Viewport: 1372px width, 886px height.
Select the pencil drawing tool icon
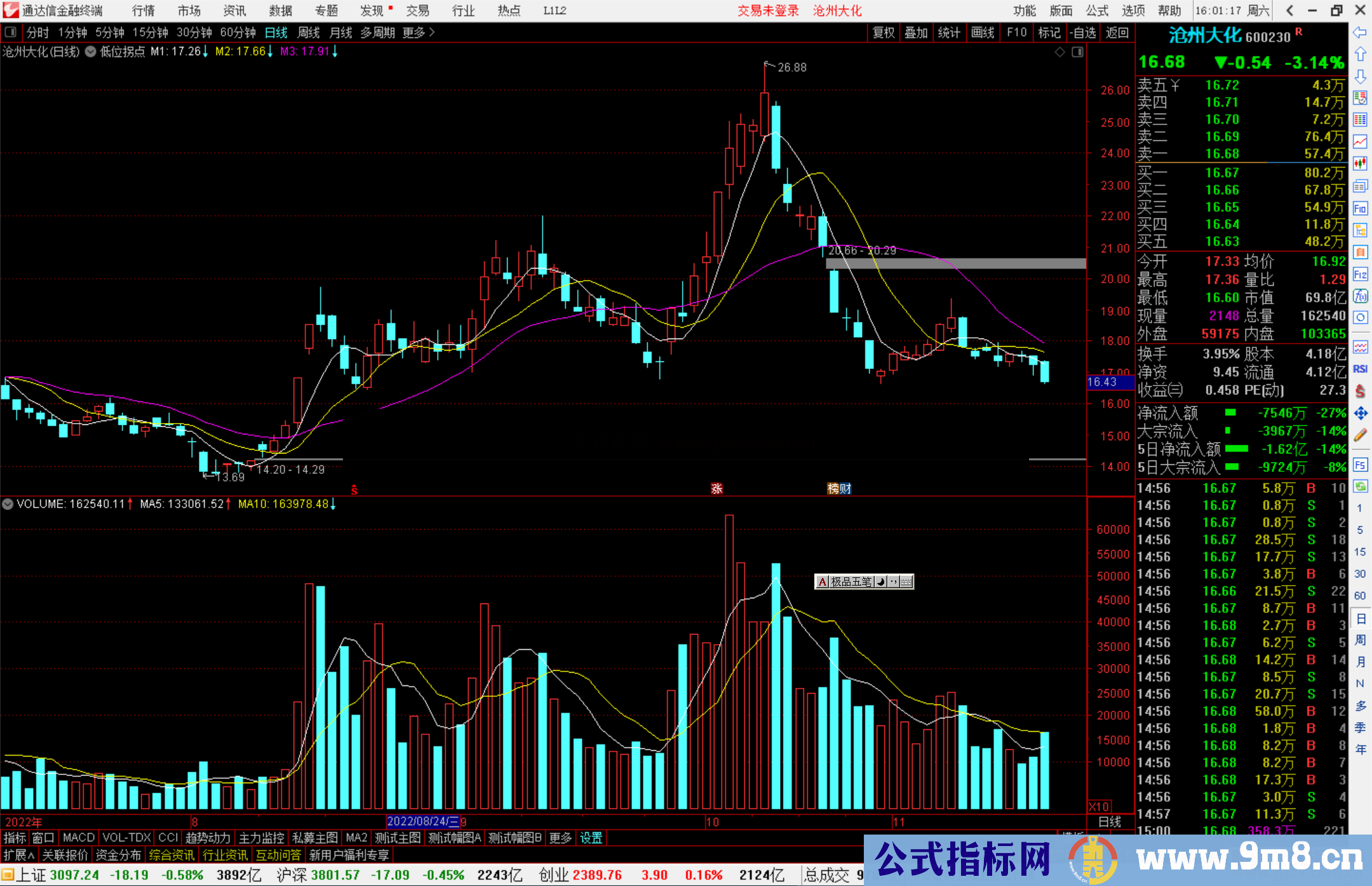[1360, 435]
